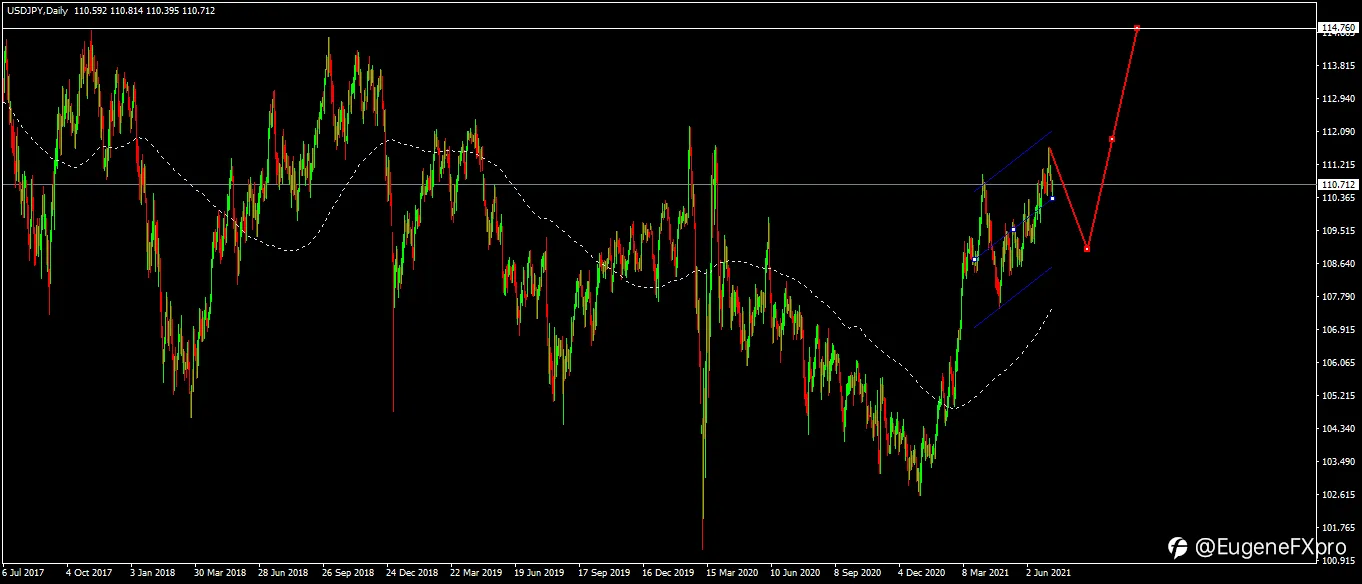
Task: Select the 114.760 target price label
Action: coord(1337,27)
